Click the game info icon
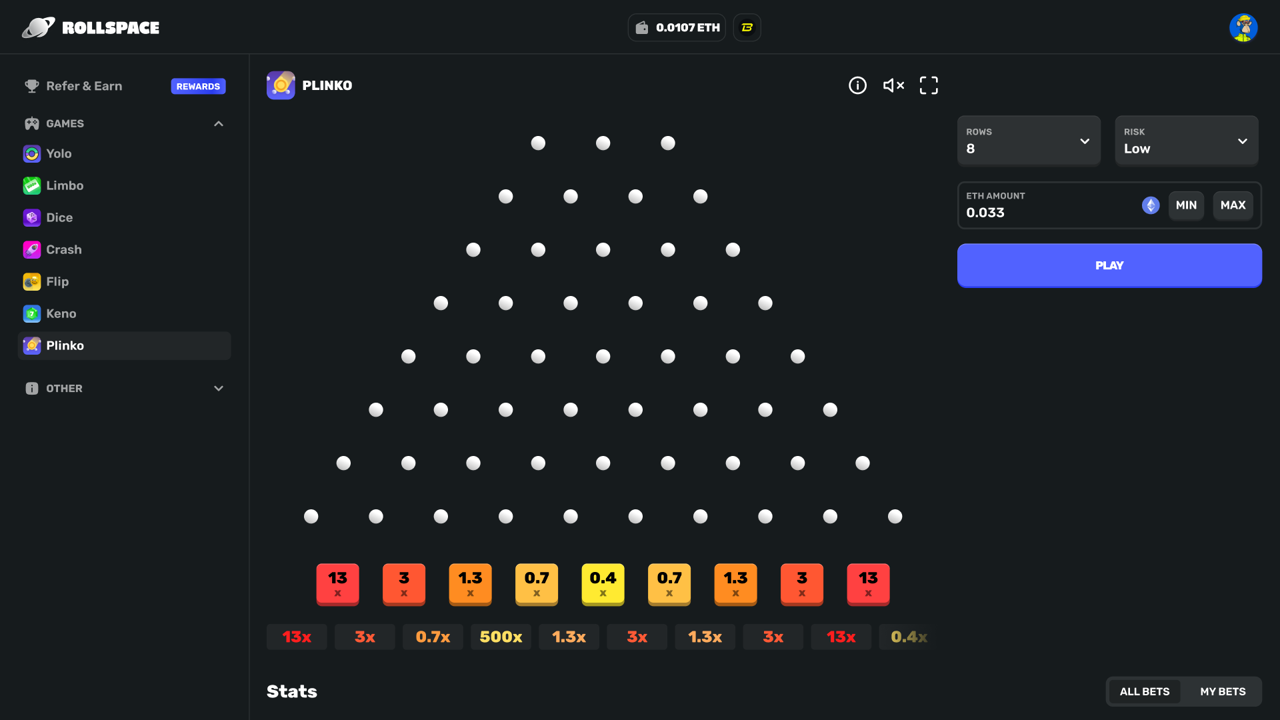 (857, 86)
